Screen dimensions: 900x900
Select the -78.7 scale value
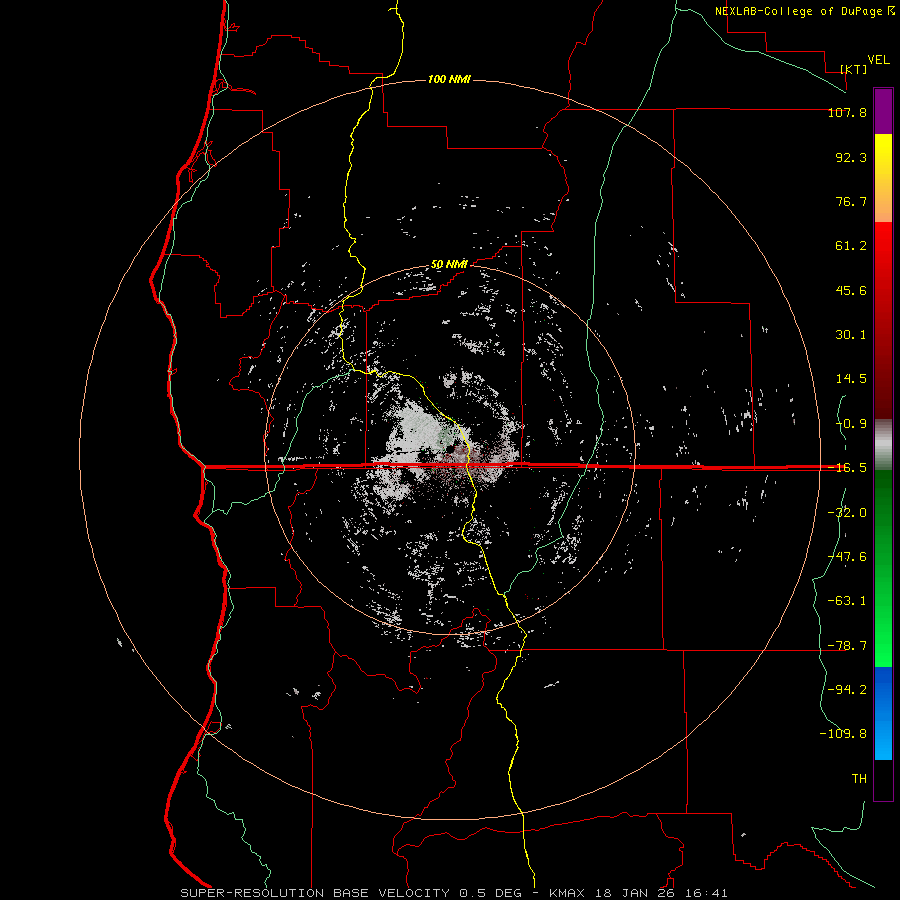coord(847,646)
